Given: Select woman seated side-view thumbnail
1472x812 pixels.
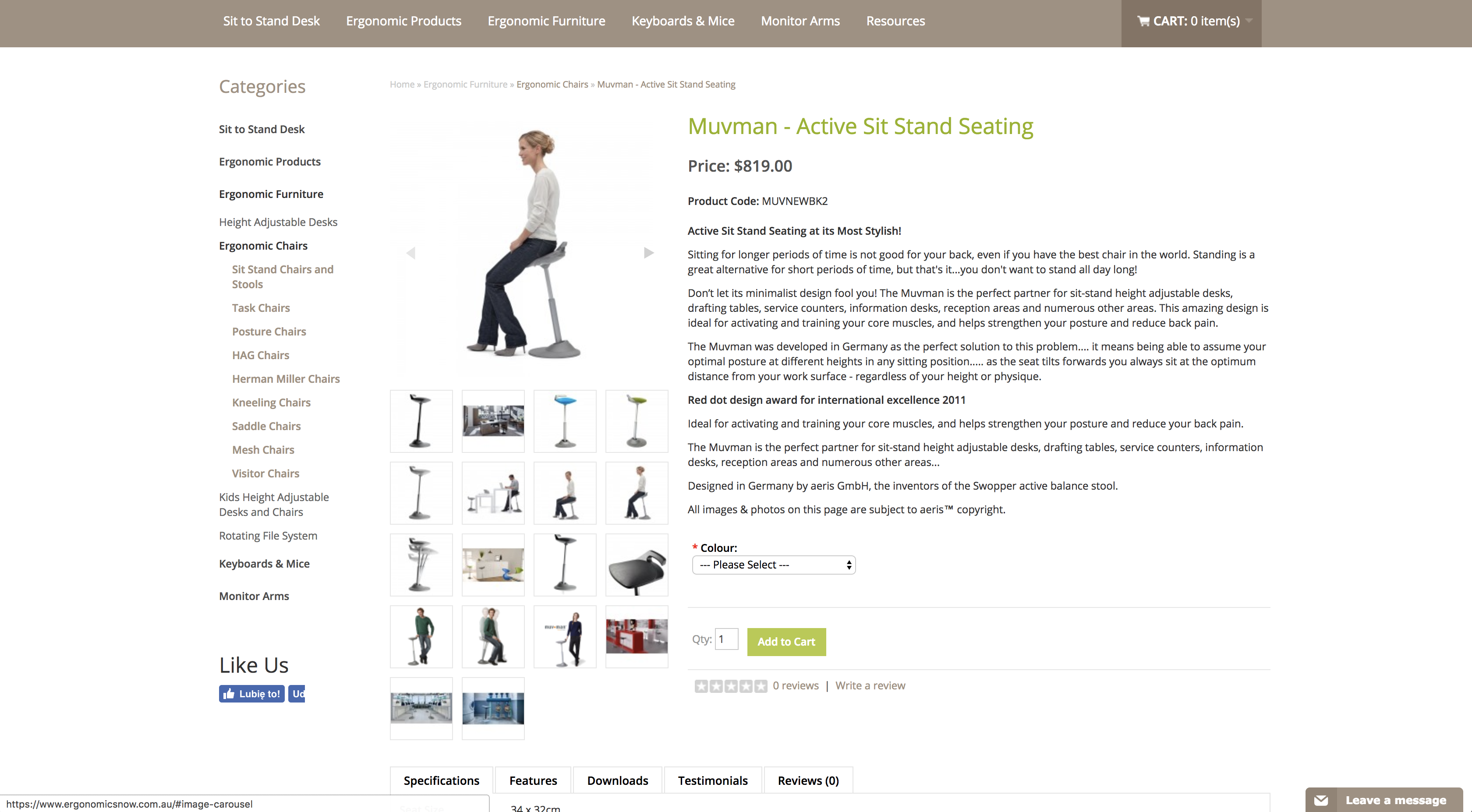Looking at the screenshot, I should click(565, 493).
